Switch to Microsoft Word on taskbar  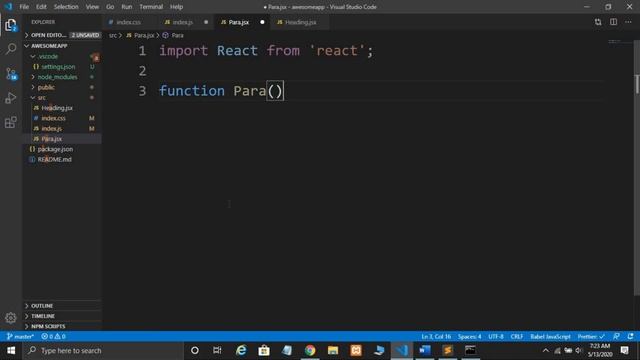(424, 350)
